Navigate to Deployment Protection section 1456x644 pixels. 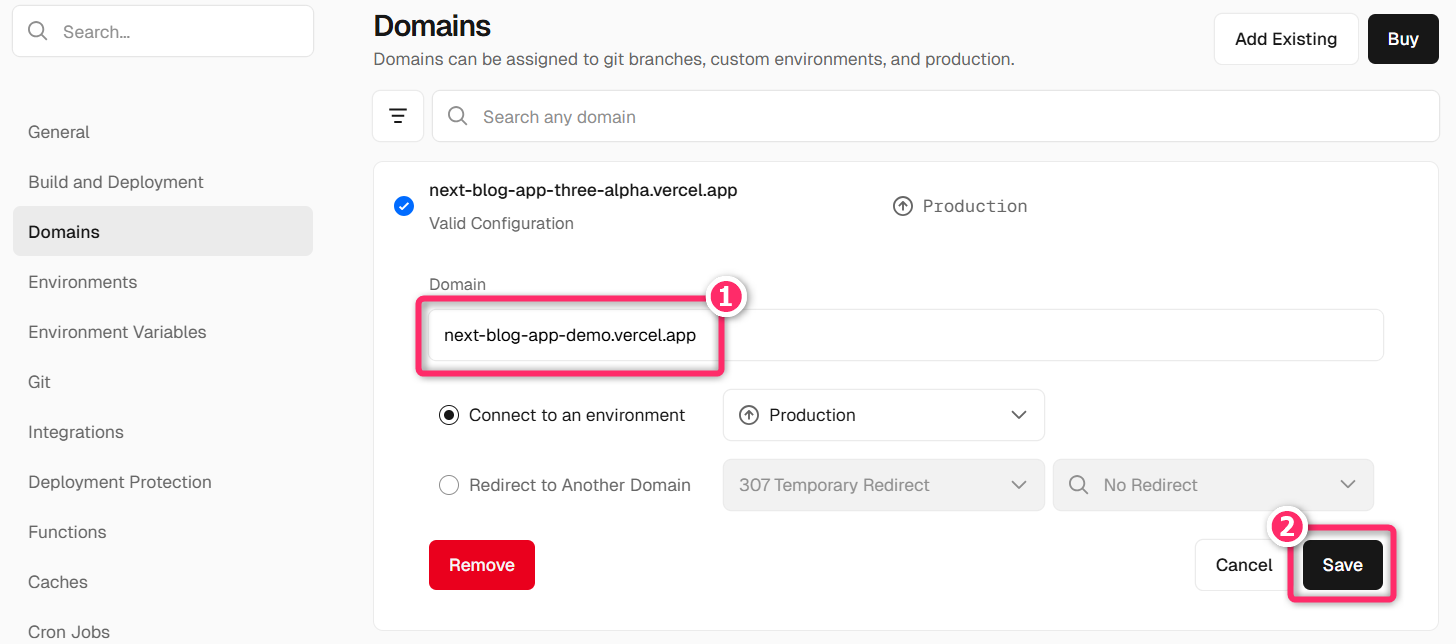(120, 482)
